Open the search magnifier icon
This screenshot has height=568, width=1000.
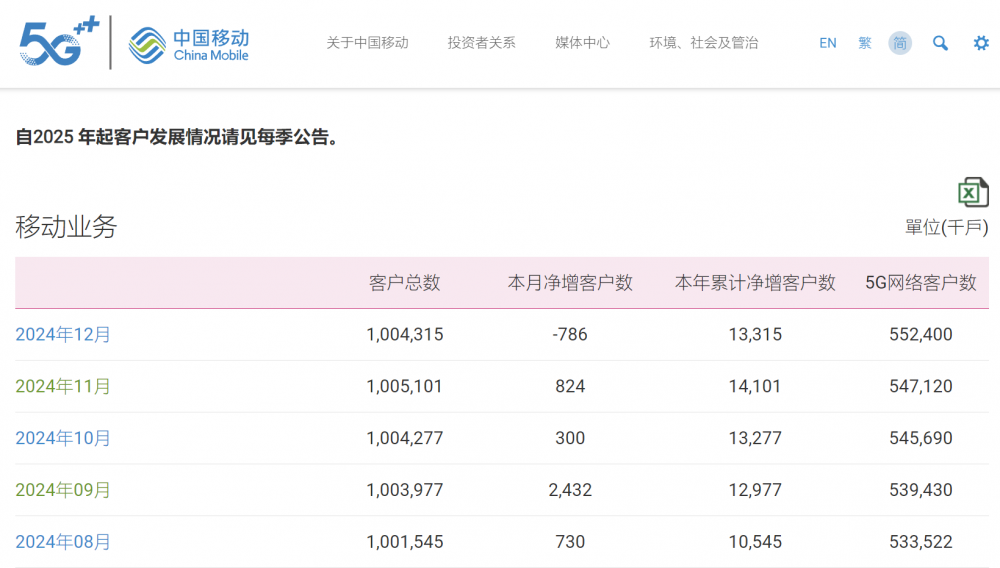[x=940, y=43]
